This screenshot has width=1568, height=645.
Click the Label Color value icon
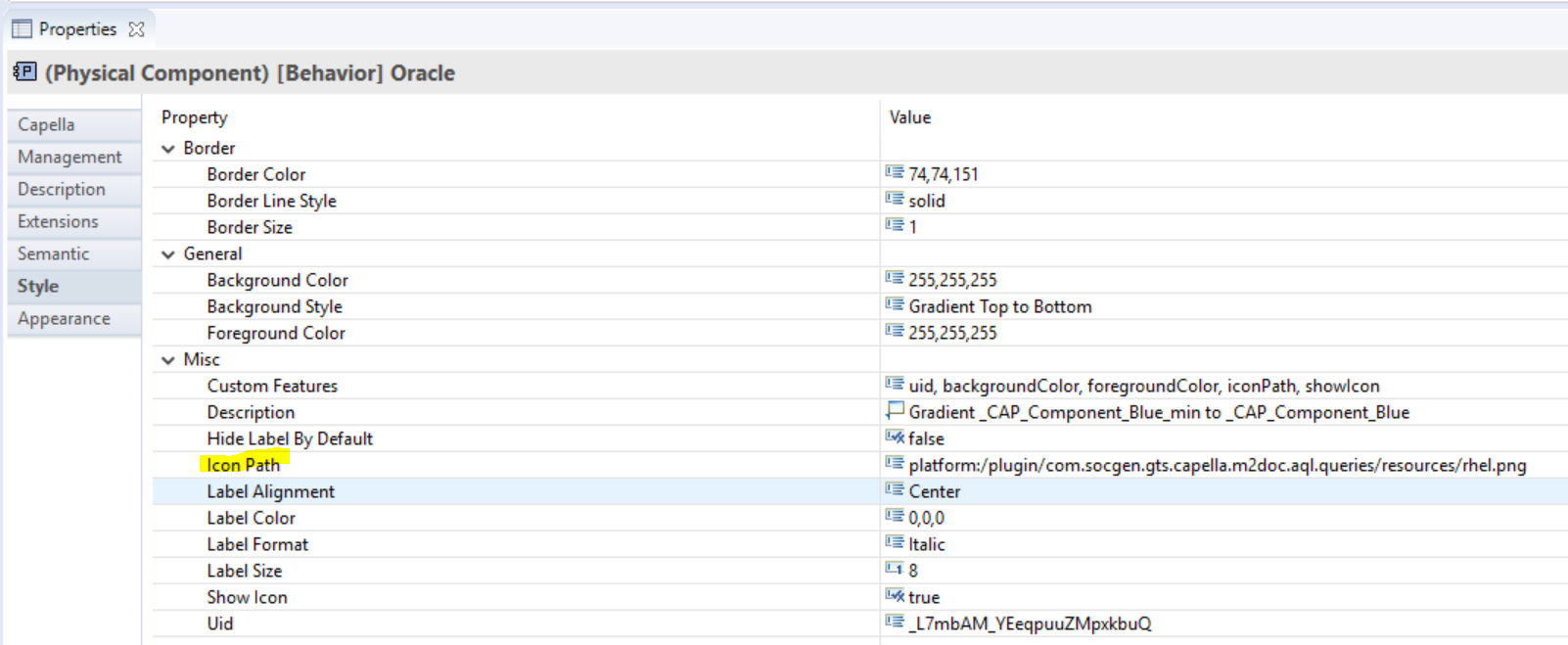click(x=895, y=516)
